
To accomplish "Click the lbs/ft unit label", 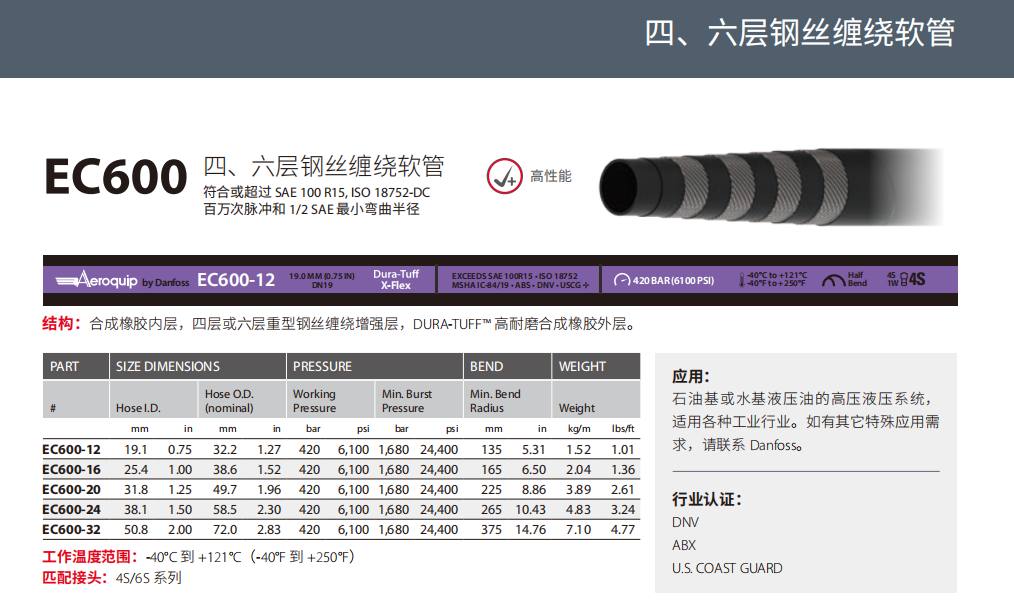I will (x=623, y=429).
